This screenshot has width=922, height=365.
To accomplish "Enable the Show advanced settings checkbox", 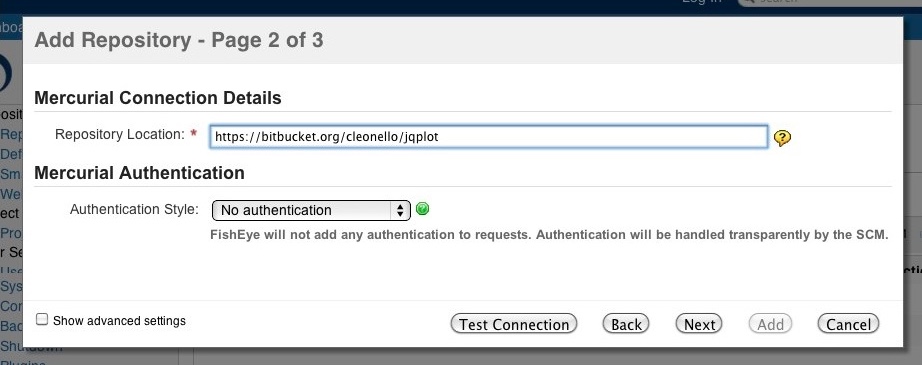I will click(42, 319).
